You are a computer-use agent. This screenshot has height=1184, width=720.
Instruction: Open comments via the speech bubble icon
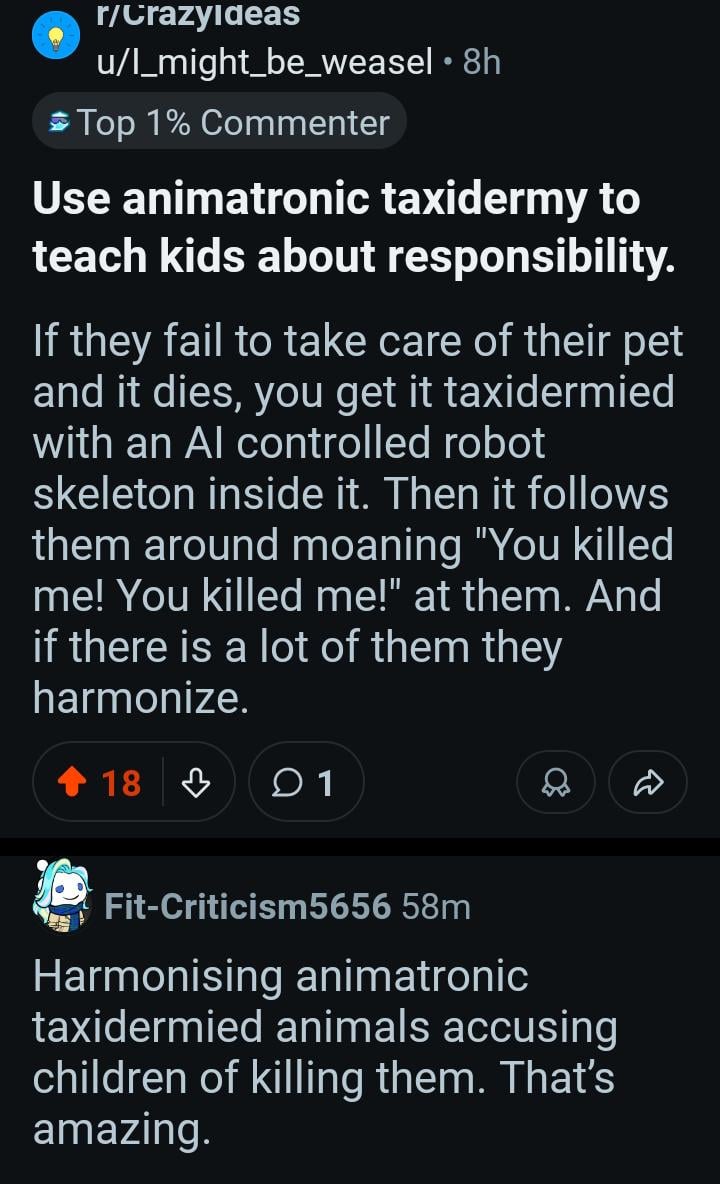pyautogui.click(x=286, y=783)
